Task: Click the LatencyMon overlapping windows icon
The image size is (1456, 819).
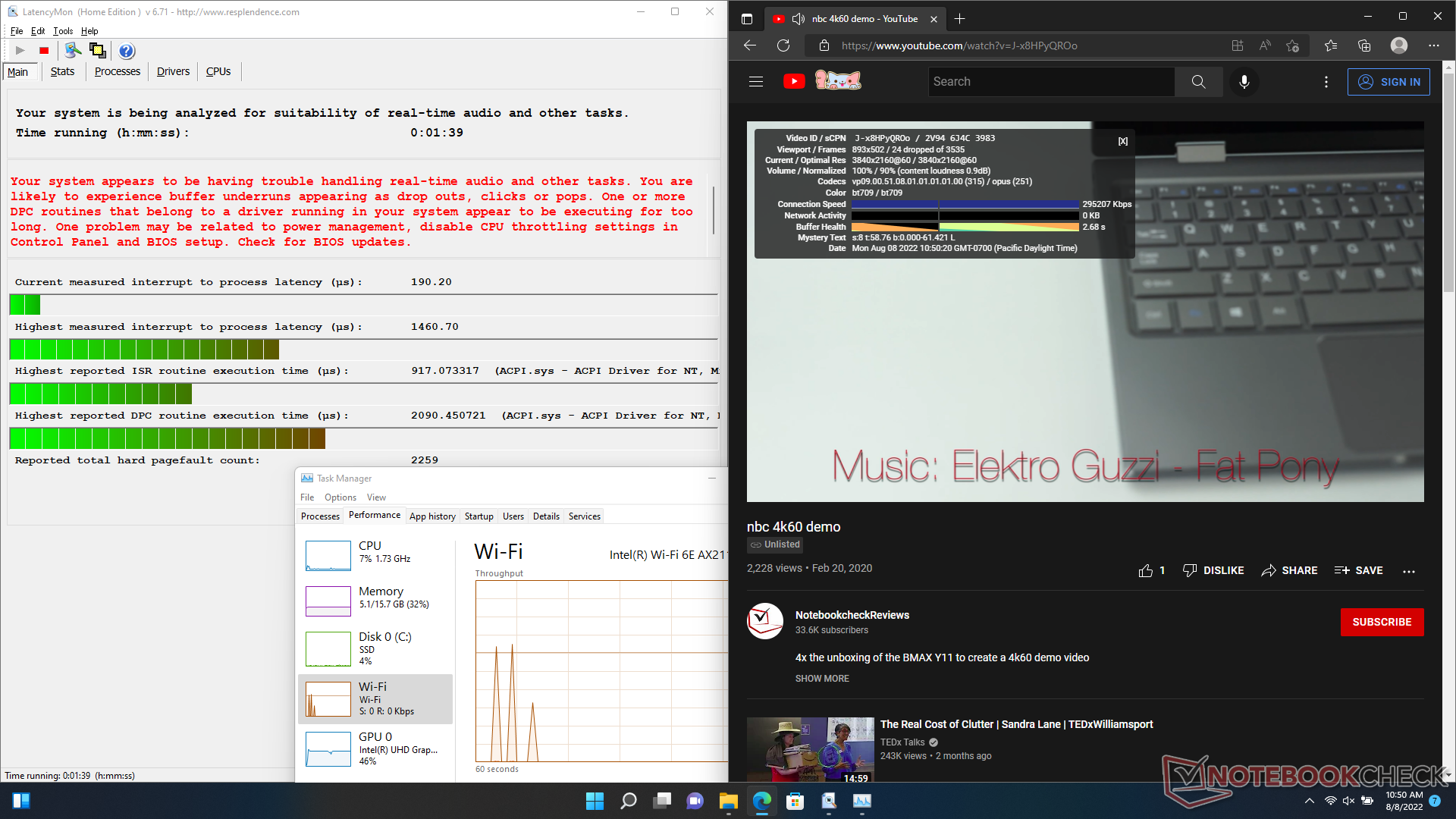Action: pos(97,51)
